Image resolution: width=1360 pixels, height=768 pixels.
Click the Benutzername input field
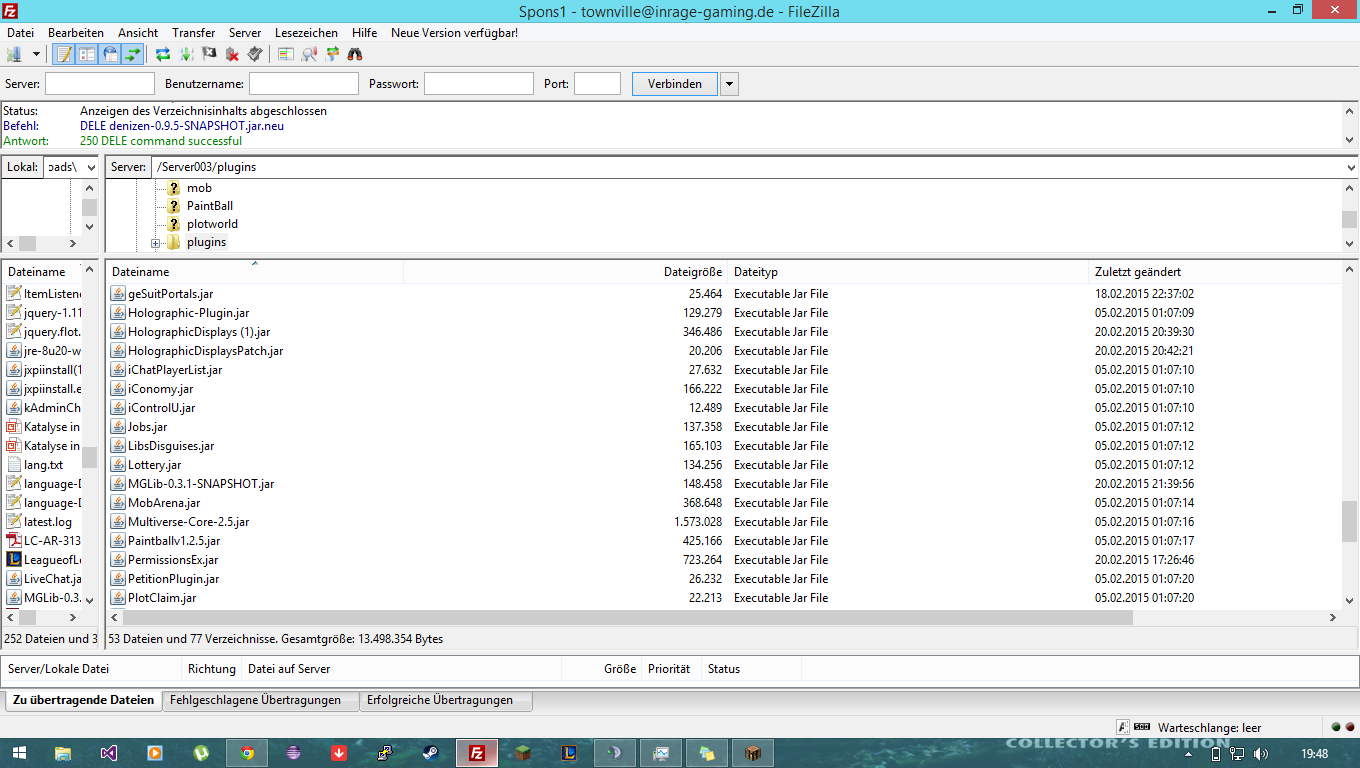304,84
